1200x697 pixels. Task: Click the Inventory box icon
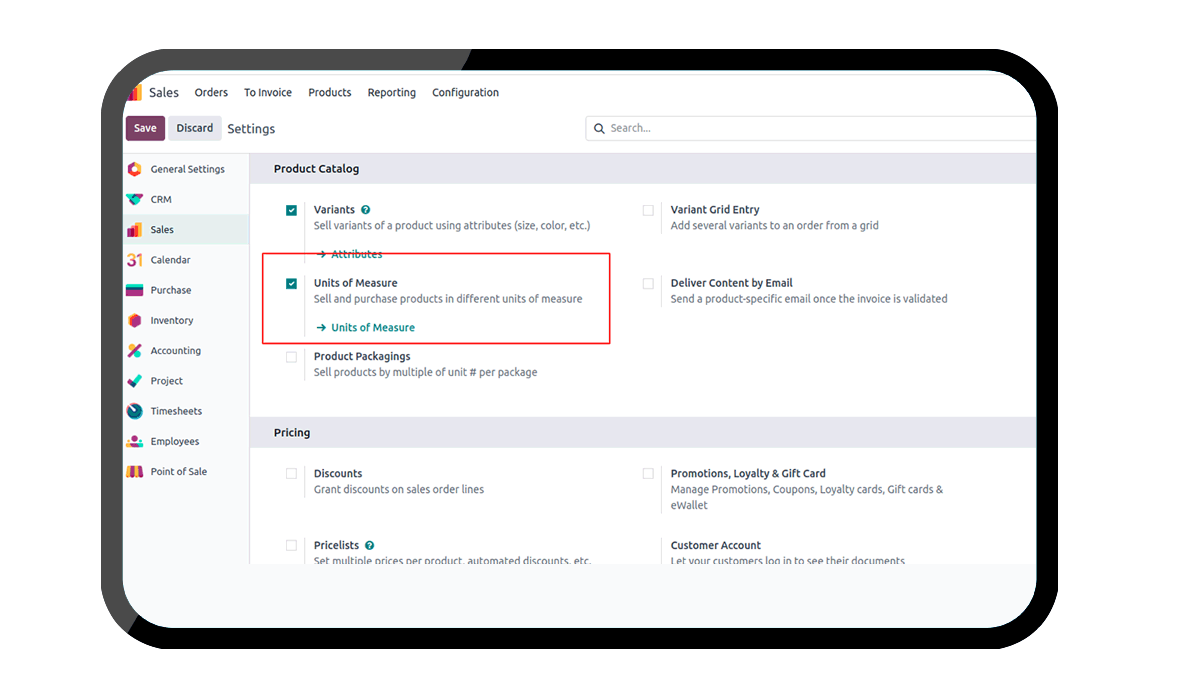[134, 321]
